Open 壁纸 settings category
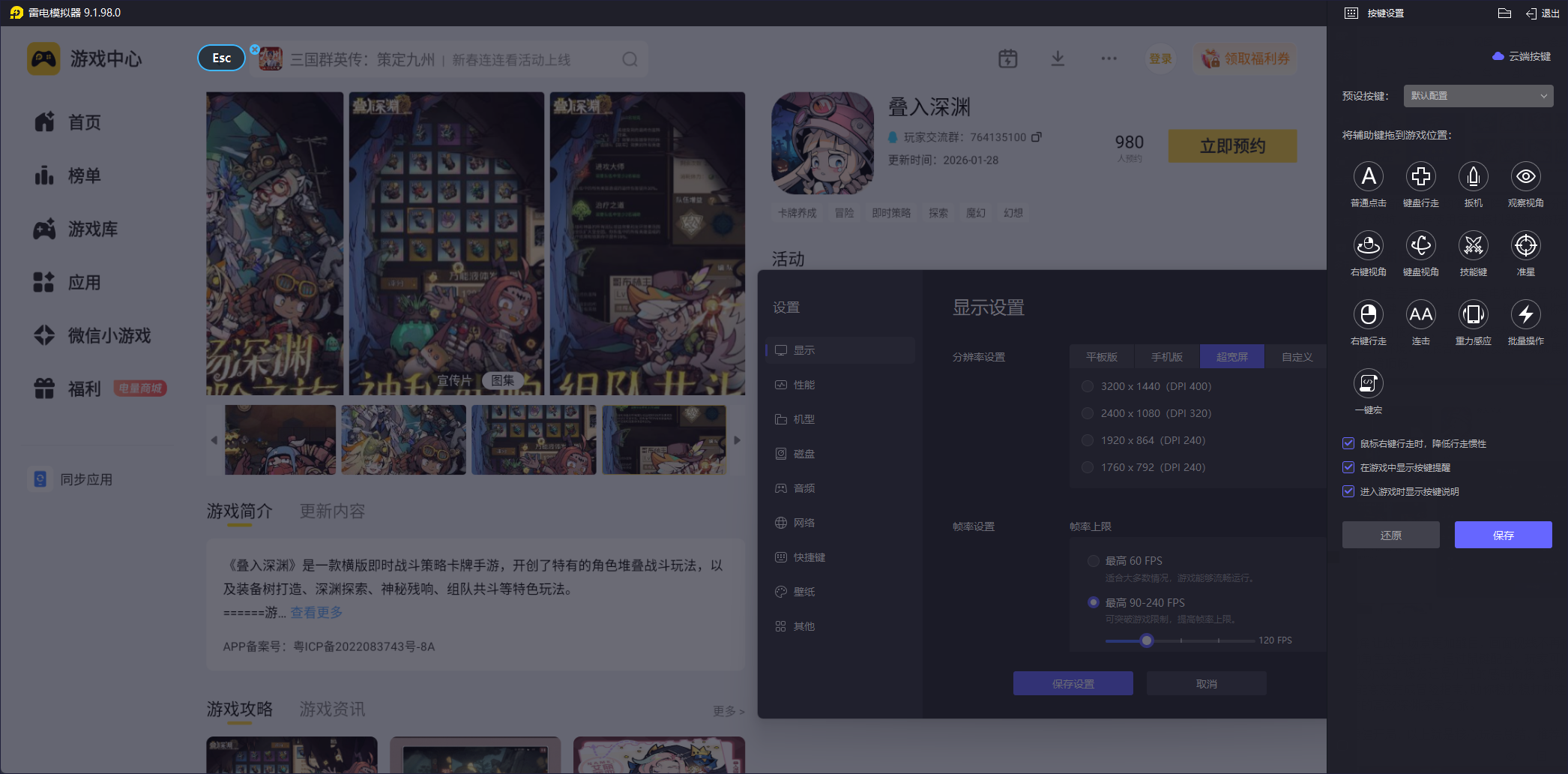The height and width of the screenshot is (774, 1568). click(x=840, y=592)
